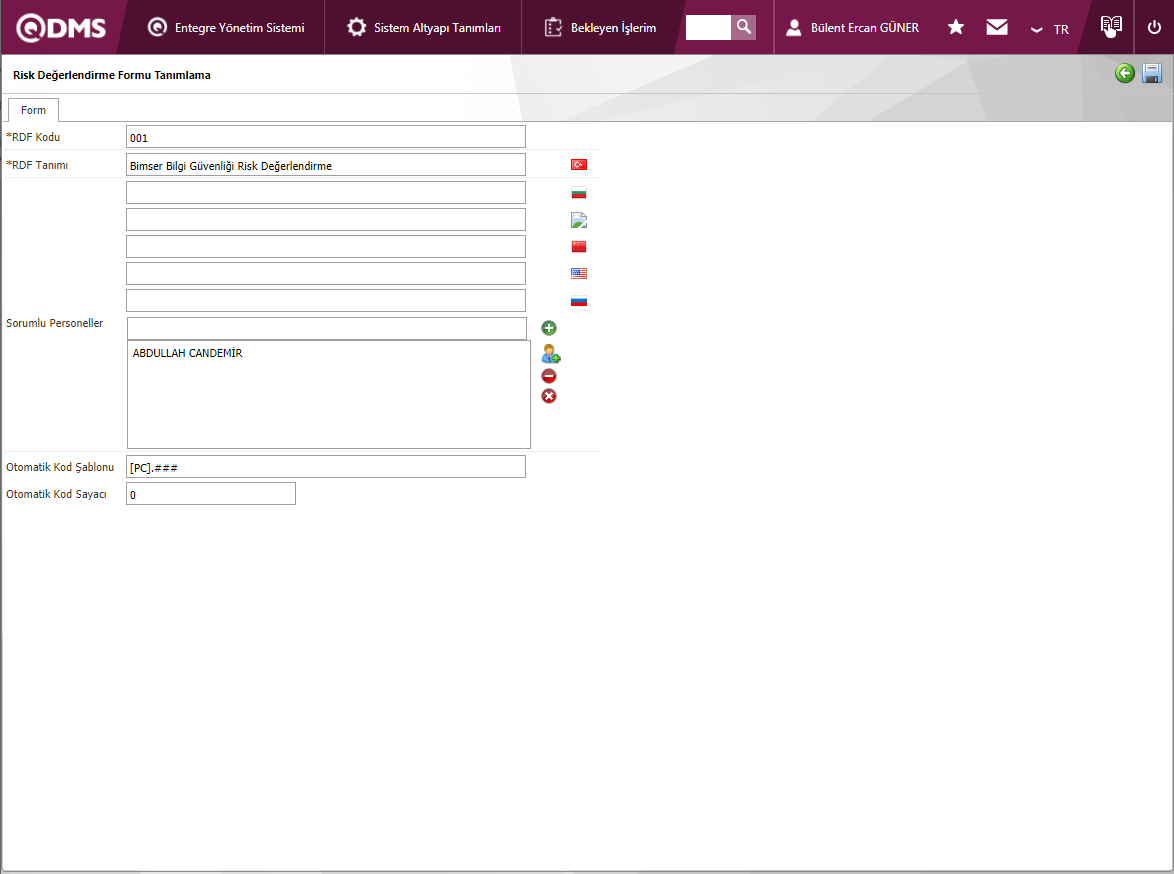1174x874 pixels.
Task: Open the user selection icon with person
Action: pos(550,354)
